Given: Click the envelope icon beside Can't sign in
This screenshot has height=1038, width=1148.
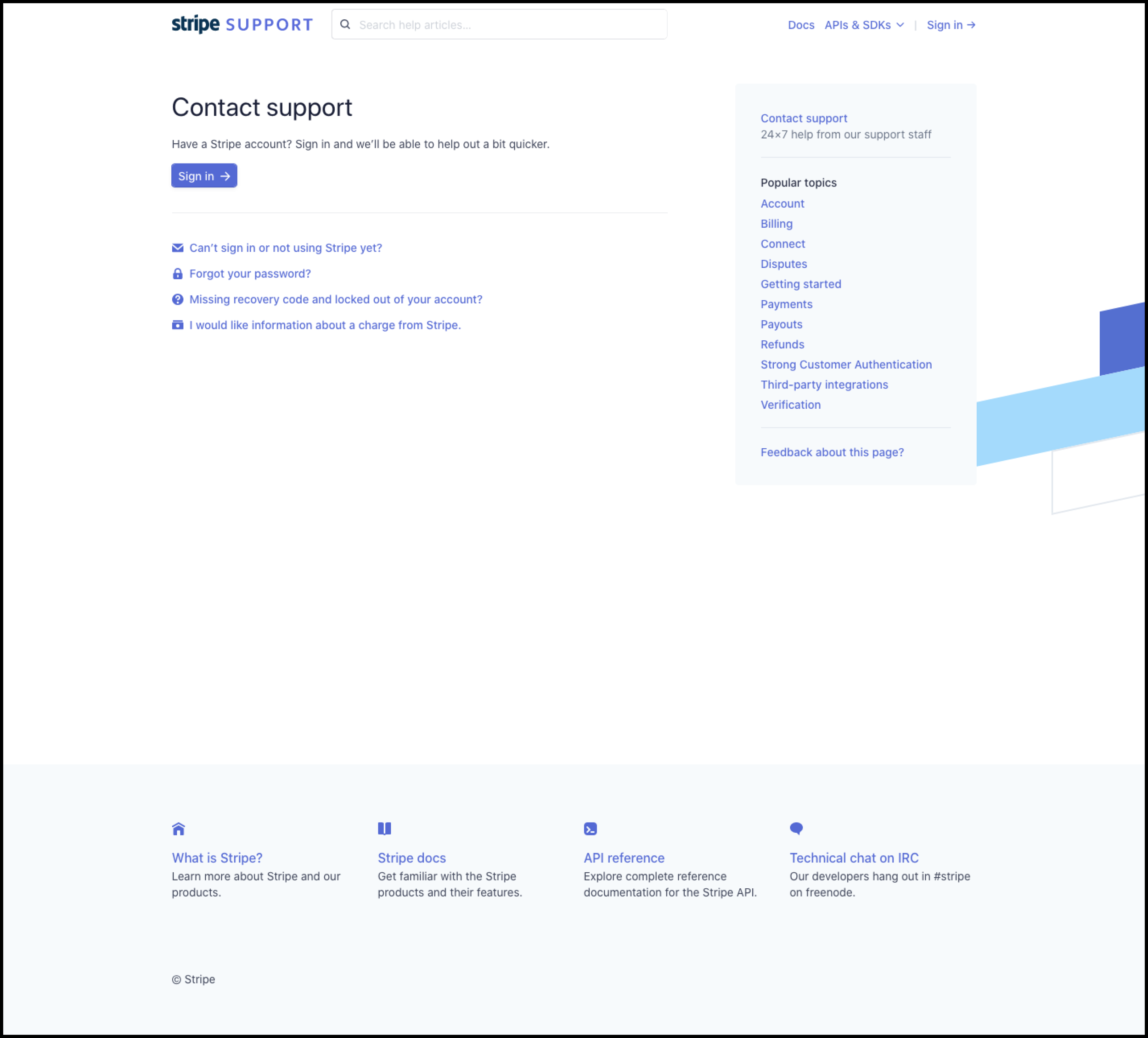Looking at the screenshot, I should coord(178,248).
